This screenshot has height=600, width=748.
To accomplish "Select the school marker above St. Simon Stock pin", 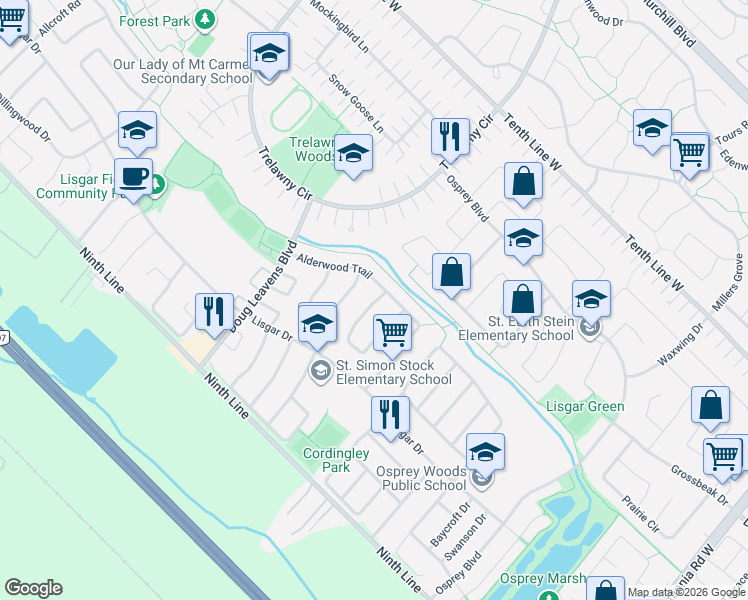I will pyautogui.click(x=317, y=325).
